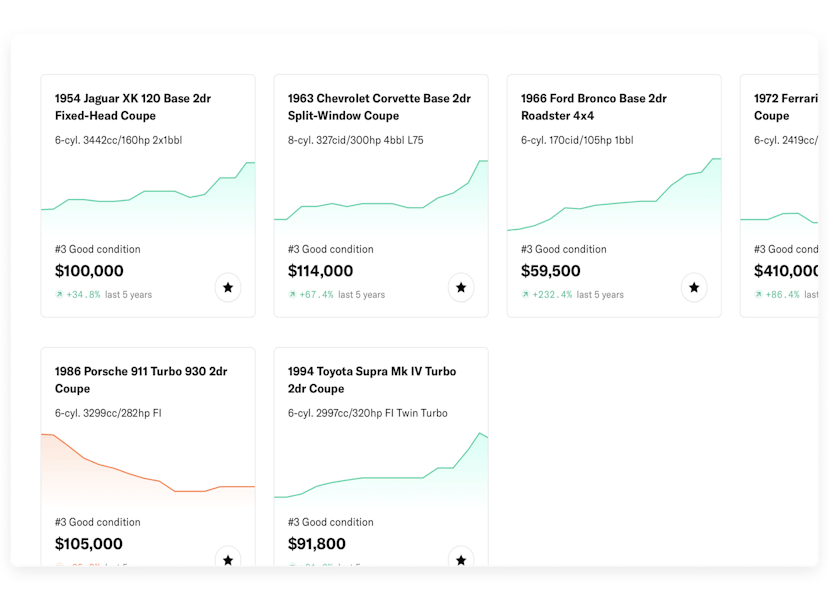Click the Corvette +67.4% change label
Image resolution: width=828 pixels, height=598 pixels.
[316, 295]
